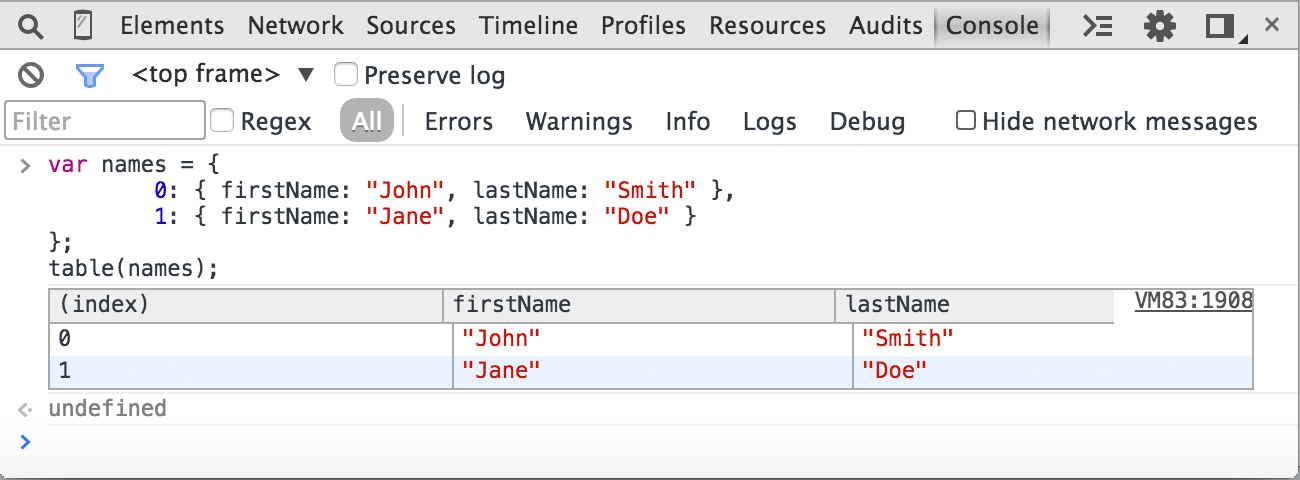The height and width of the screenshot is (480, 1300).
Task: Open DevTools settings gear
Action: (x=1159, y=26)
